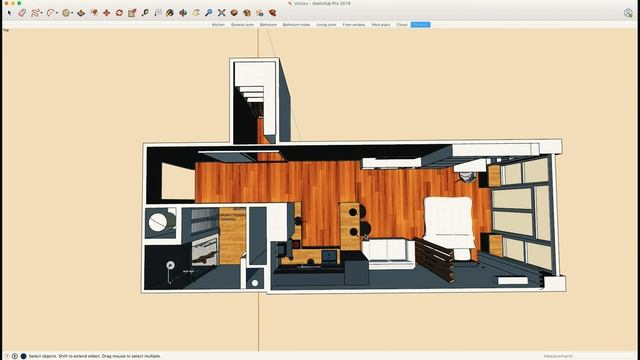Pick the Select arrow tool

click(10, 13)
